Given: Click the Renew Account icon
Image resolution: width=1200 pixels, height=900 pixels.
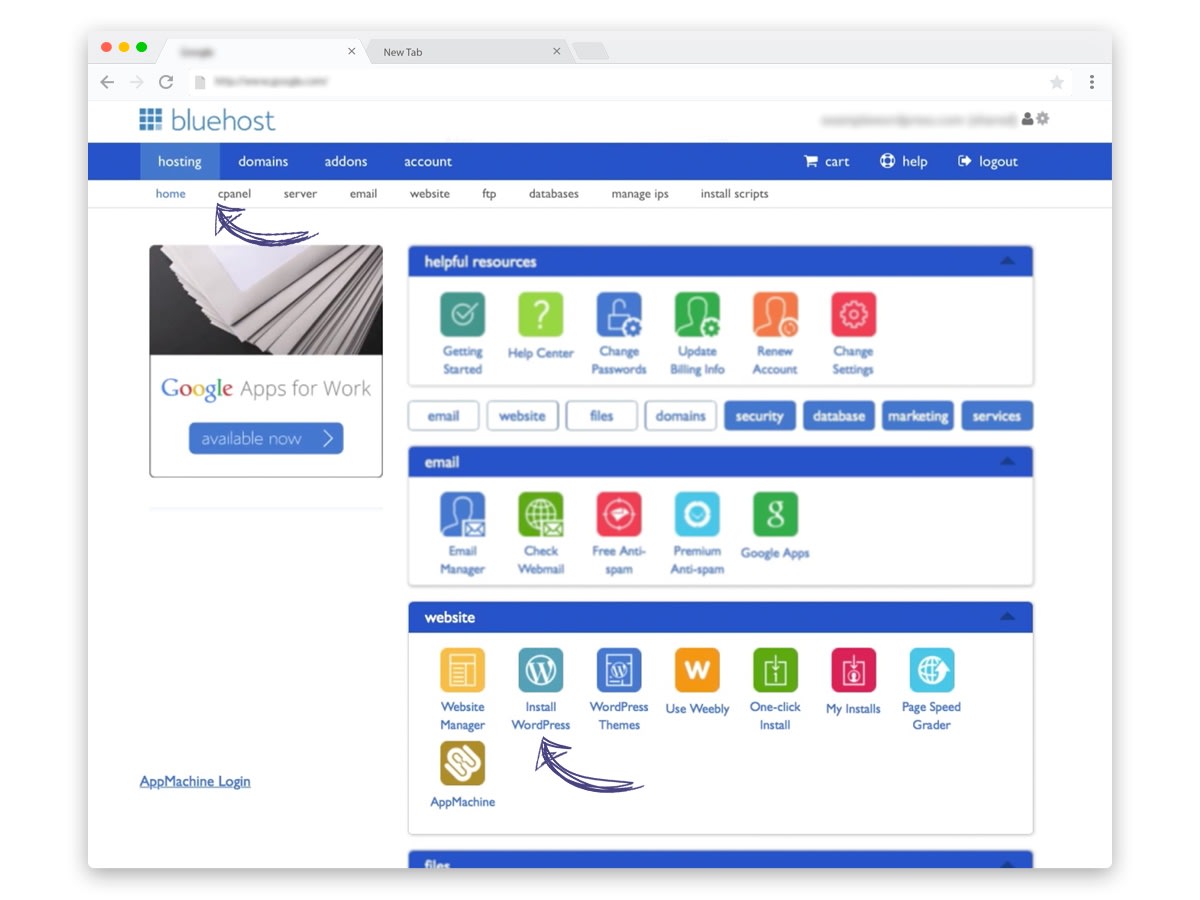Looking at the screenshot, I should click(x=775, y=315).
